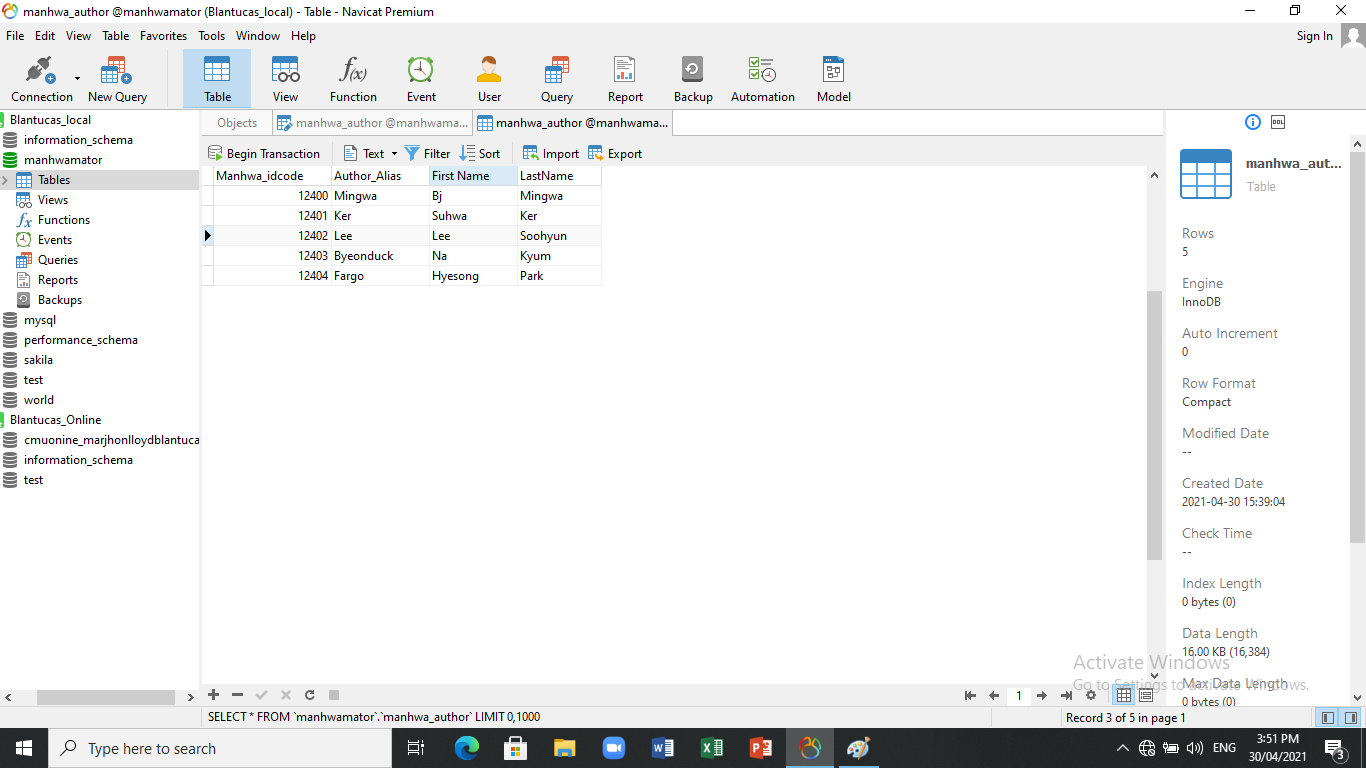Select the sakila database
This screenshot has height=768, width=1366.
pyautogui.click(x=38, y=360)
